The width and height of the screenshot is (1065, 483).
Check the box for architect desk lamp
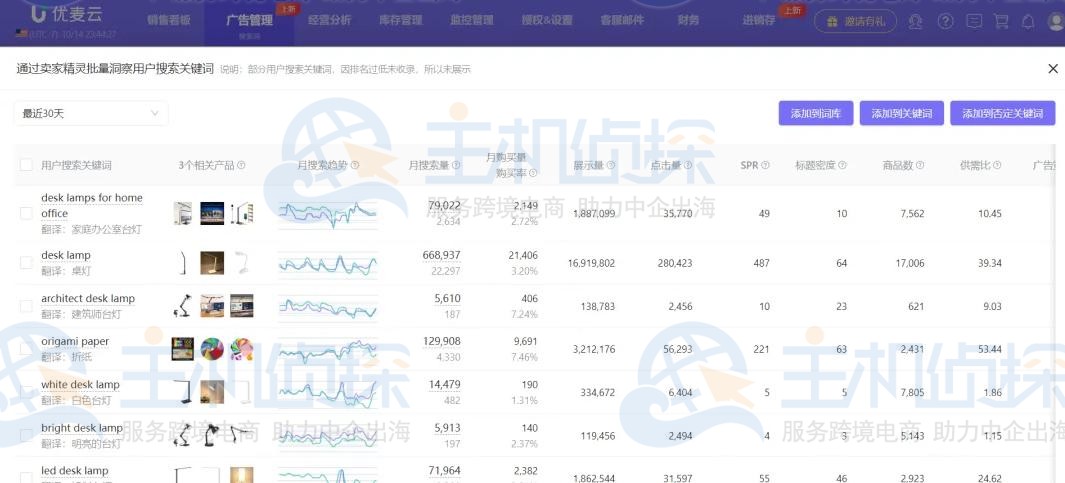click(26, 306)
